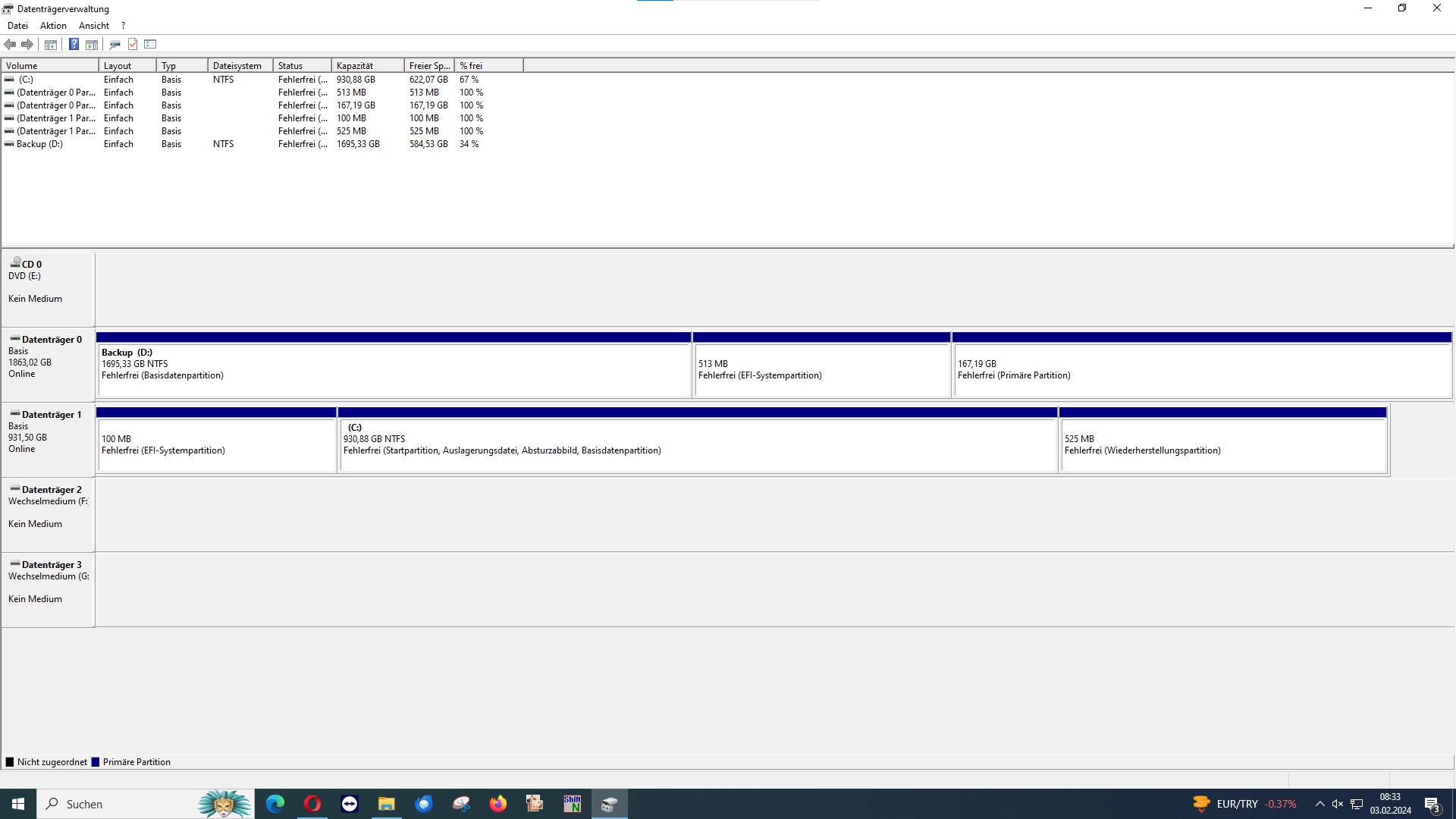Click the Forward navigation arrow in the toolbar
This screenshot has width=1456, height=819.
(28, 44)
